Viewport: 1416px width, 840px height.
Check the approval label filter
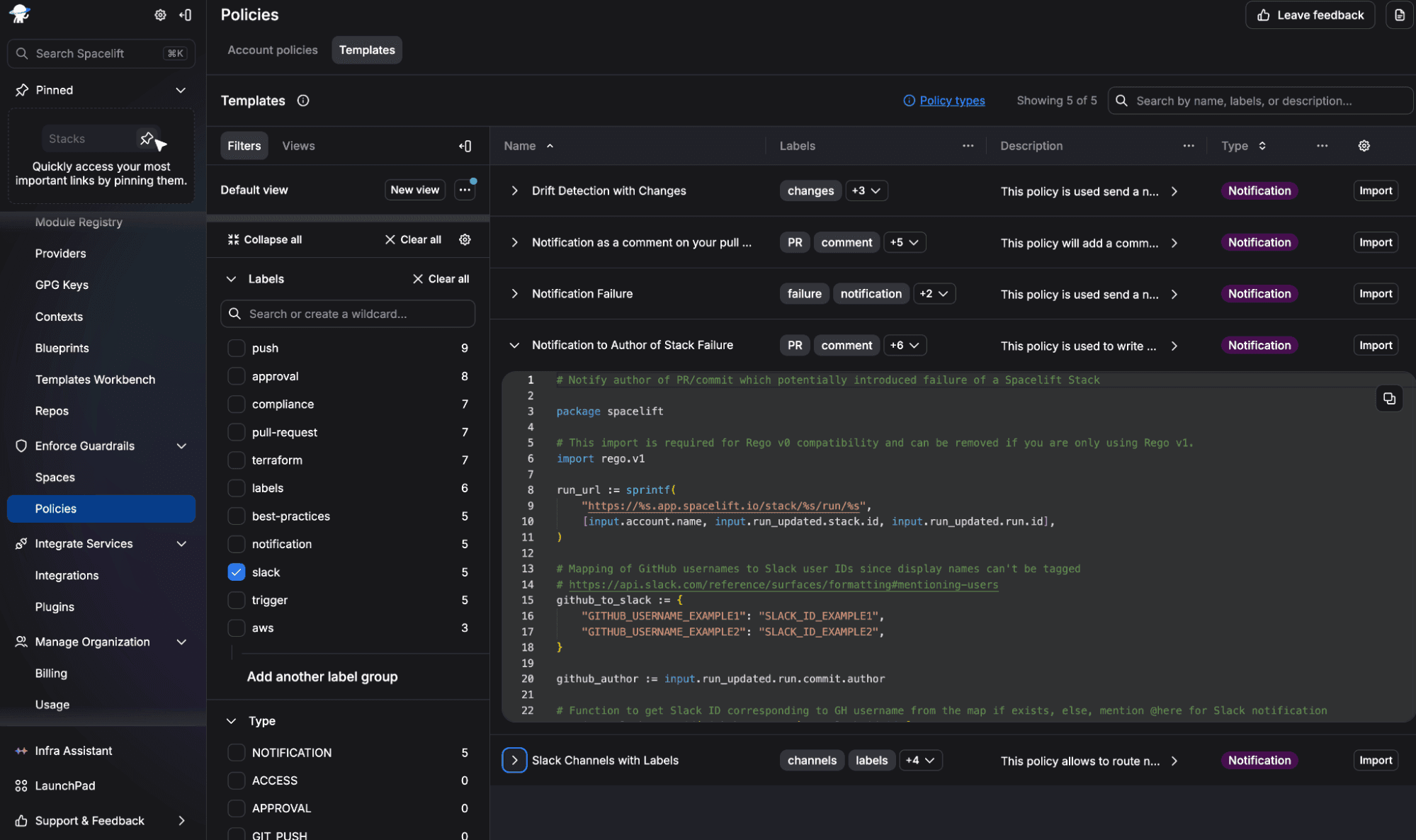coord(236,376)
